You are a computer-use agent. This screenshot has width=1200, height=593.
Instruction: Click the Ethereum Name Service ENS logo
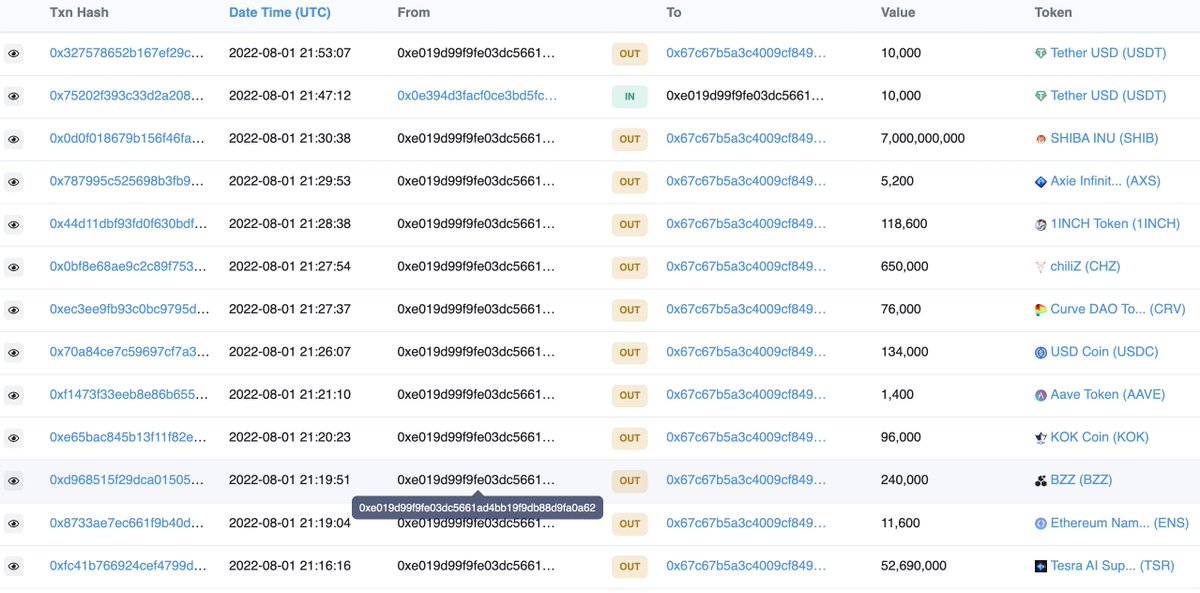click(x=1040, y=523)
